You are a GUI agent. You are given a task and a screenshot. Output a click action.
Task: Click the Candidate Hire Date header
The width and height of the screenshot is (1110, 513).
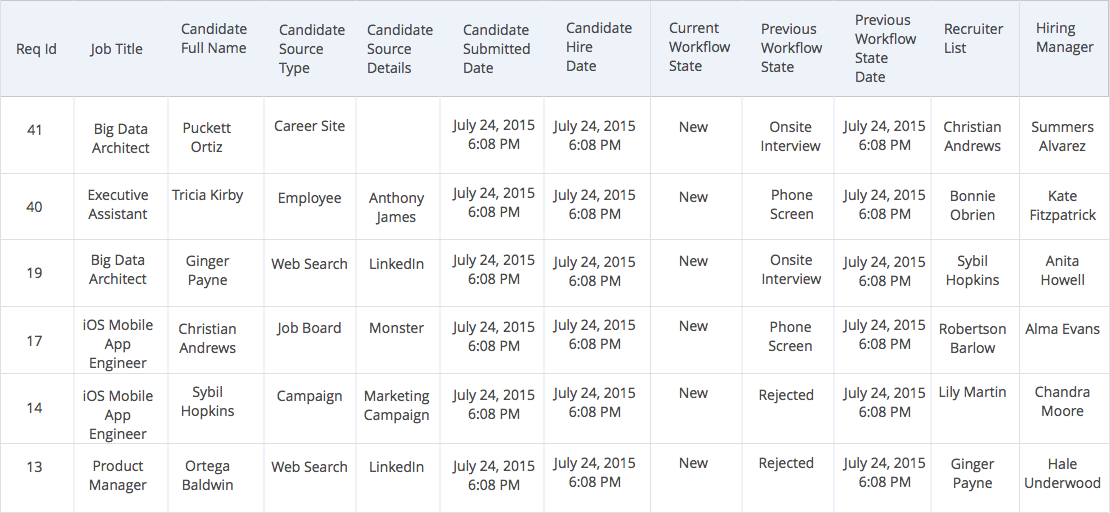point(598,47)
